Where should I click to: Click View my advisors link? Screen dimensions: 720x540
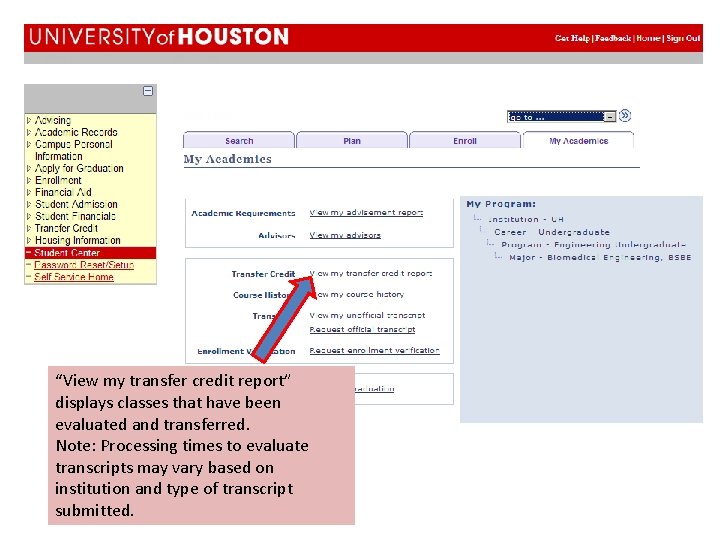point(345,235)
